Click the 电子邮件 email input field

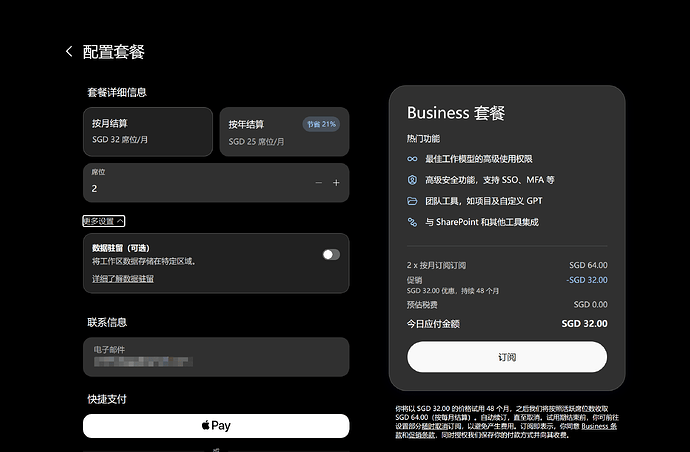[216, 357]
